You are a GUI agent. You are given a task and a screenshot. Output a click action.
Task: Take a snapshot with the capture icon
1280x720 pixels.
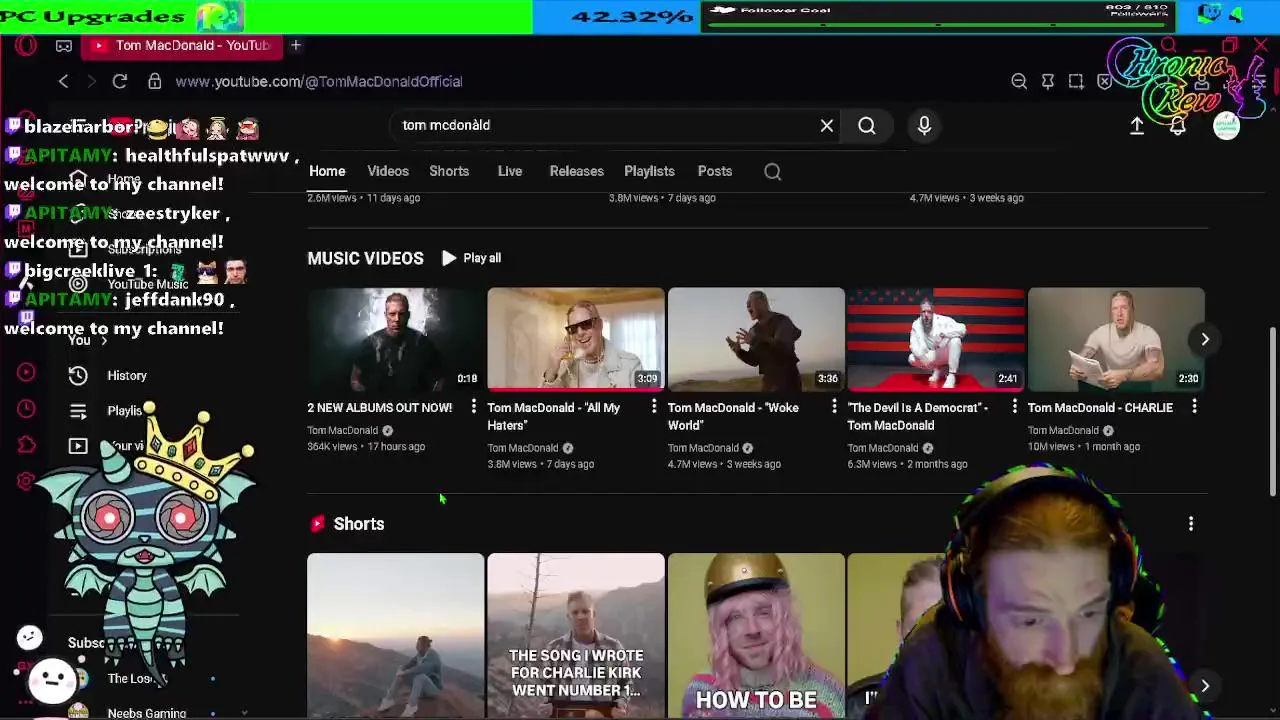tap(1076, 81)
